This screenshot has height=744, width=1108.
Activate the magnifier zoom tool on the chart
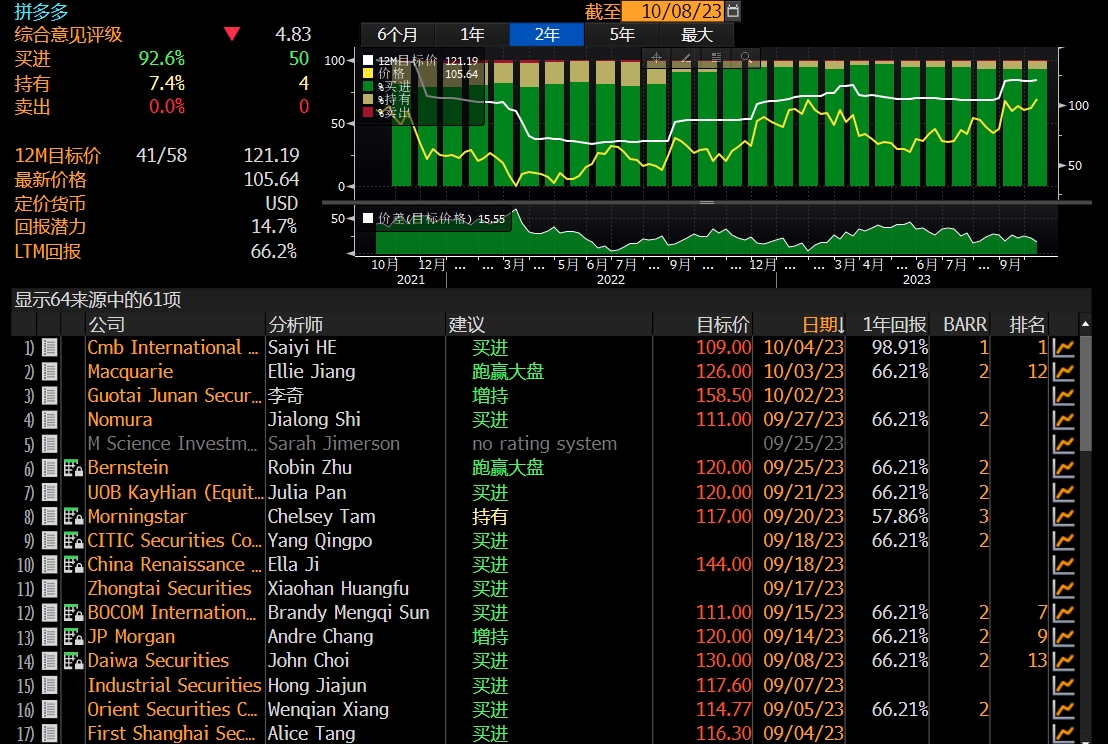point(745,57)
